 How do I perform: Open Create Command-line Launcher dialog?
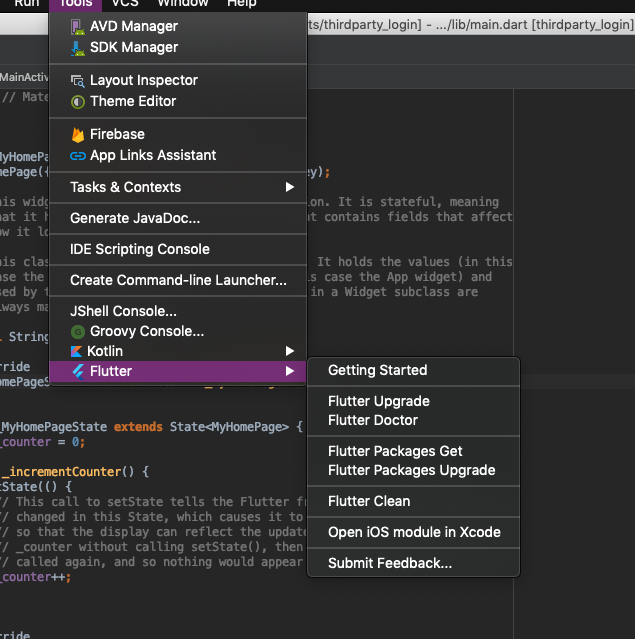[178, 280]
